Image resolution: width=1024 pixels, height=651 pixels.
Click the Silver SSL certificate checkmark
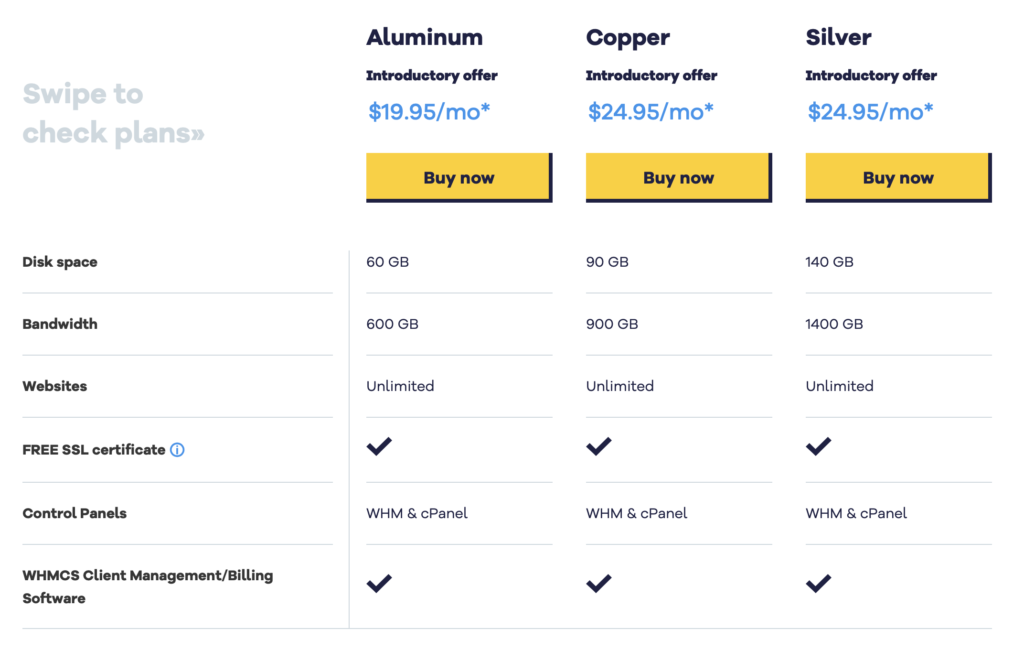pyautogui.click(x=818, y=446)
